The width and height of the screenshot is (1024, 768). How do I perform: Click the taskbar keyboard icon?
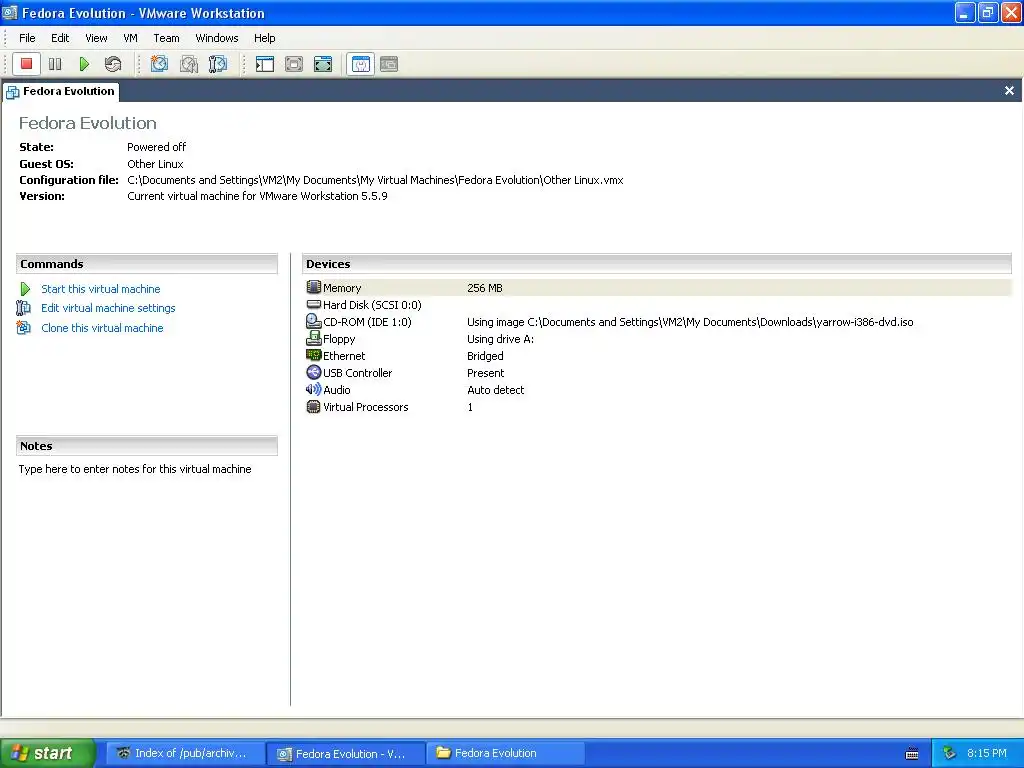coord(912,754)
